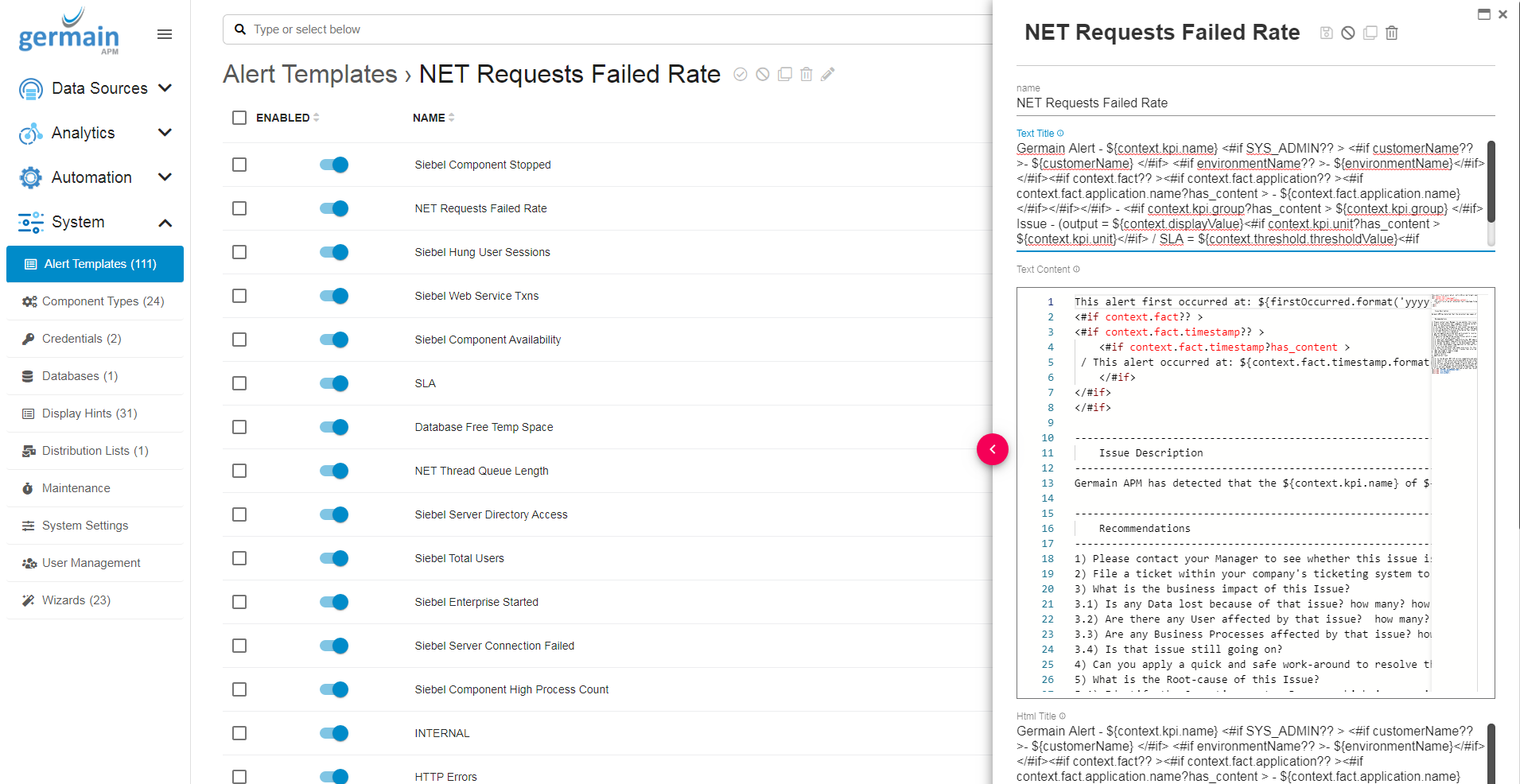Open Component Types in the sidebar
Image resolution: width=1520 pixels, height=784 pixels.
(x=103, y=301)
